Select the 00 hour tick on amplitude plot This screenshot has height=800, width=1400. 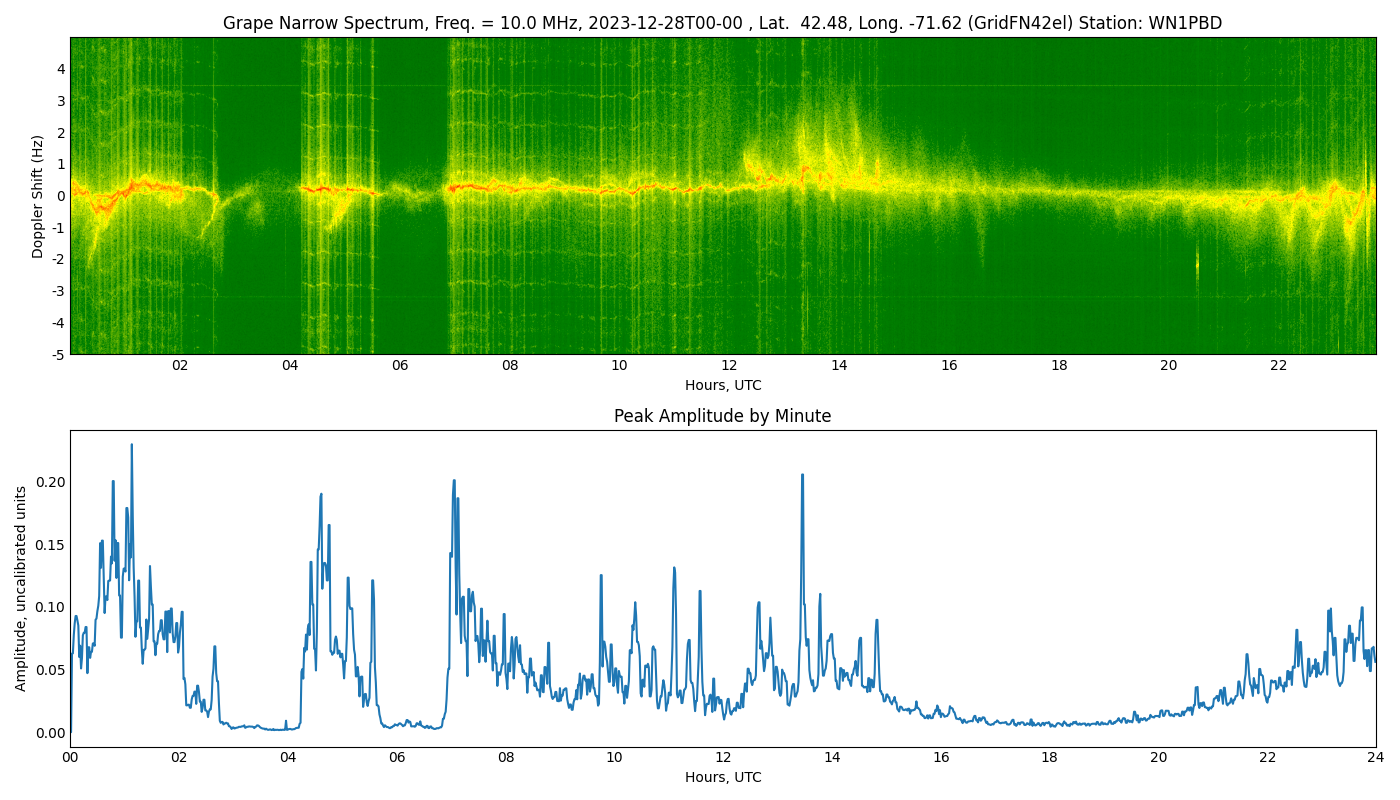coord(70,757)
